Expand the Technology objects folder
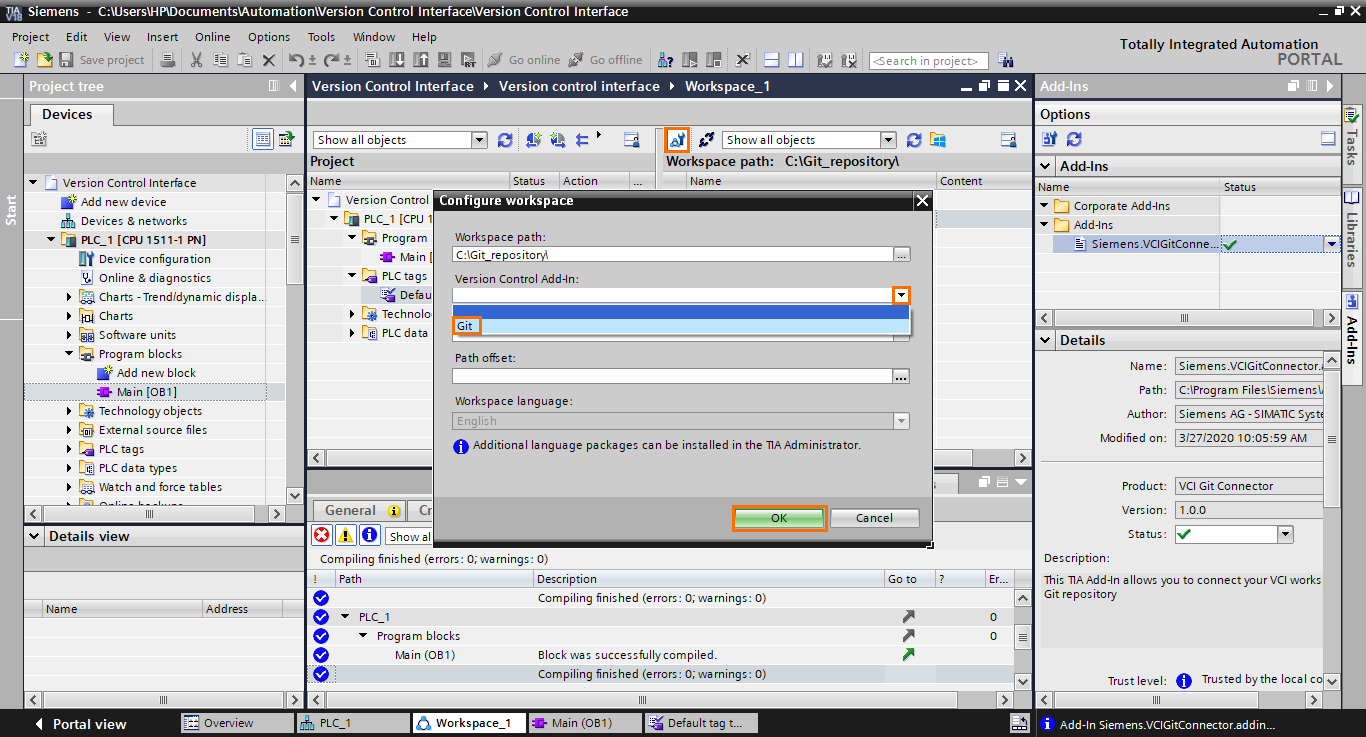Screen dimensions: 1366x737 [69, 410]
